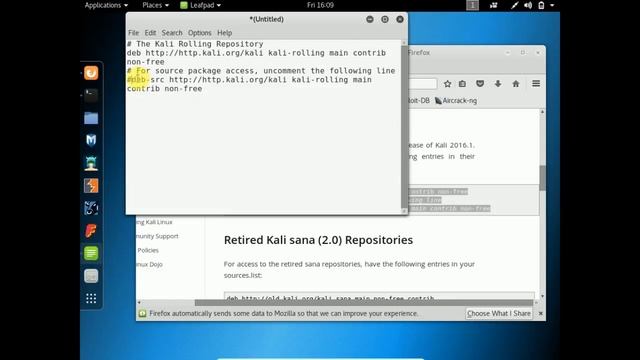
Task: Launch Burp Suite from the dock
Action: point(91,186)
